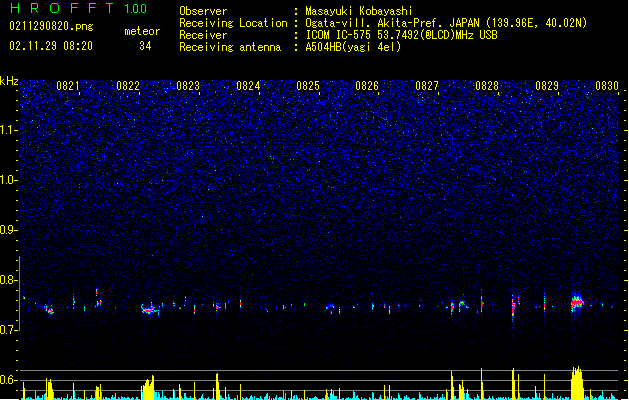
Task: Select the 0828 time marker
Action: pos(487,86)
